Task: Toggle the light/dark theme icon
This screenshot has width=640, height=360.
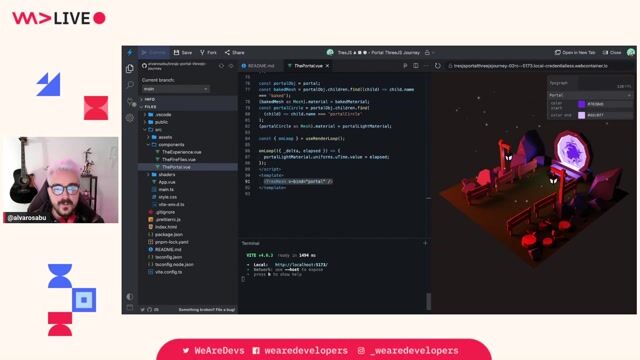Action: coord(130,296)
